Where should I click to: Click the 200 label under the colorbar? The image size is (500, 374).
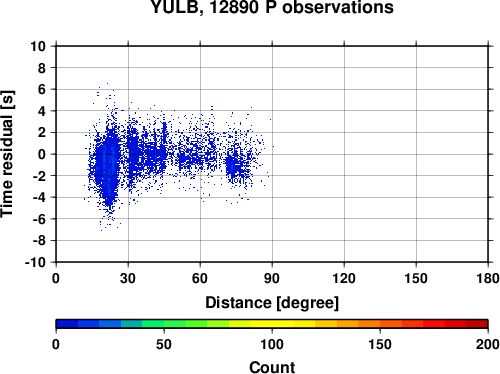click(x=488, y=344)
